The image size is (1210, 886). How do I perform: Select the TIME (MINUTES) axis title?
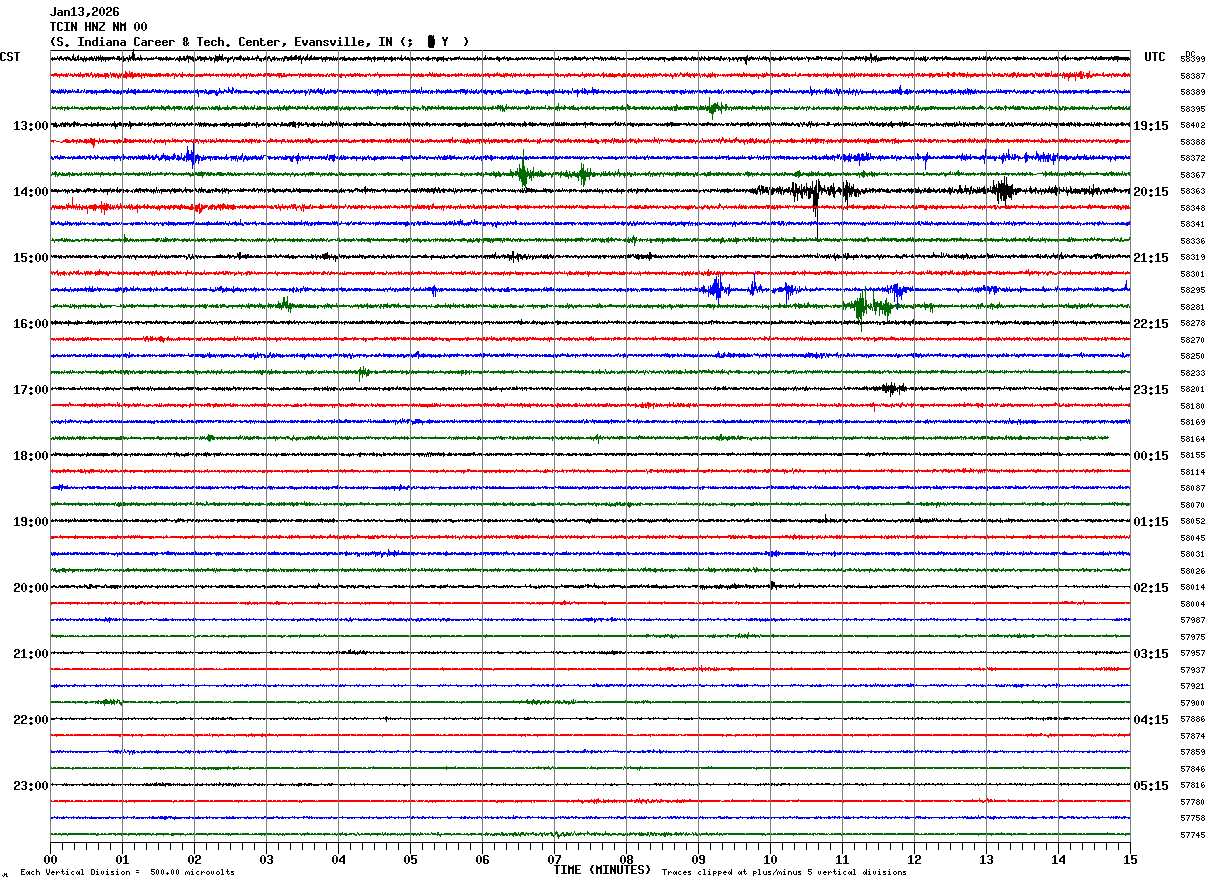(x=602, y=870)
